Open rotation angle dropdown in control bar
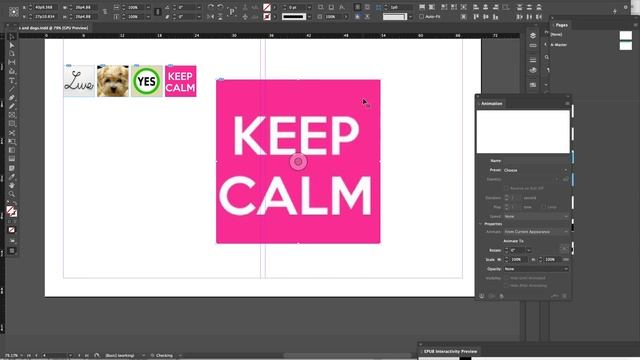The image size is (640, 360). pos(199,7)
